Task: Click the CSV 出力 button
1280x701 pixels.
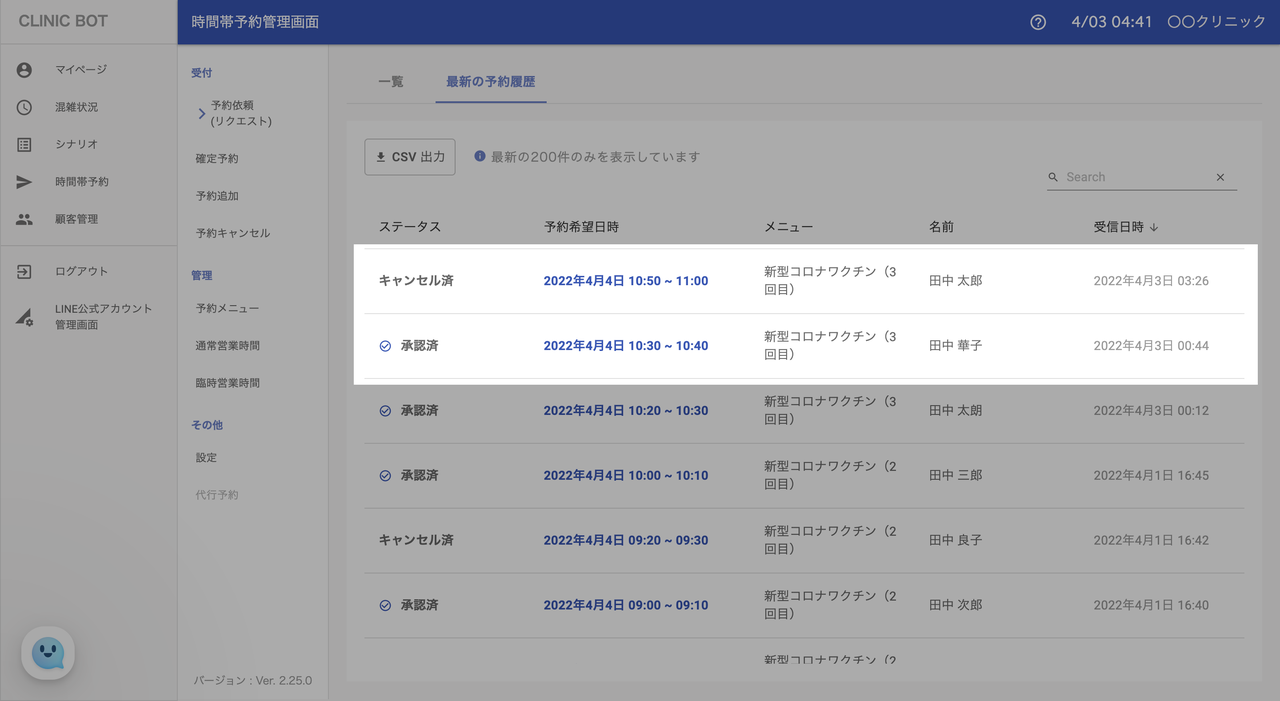Action: 410,157
